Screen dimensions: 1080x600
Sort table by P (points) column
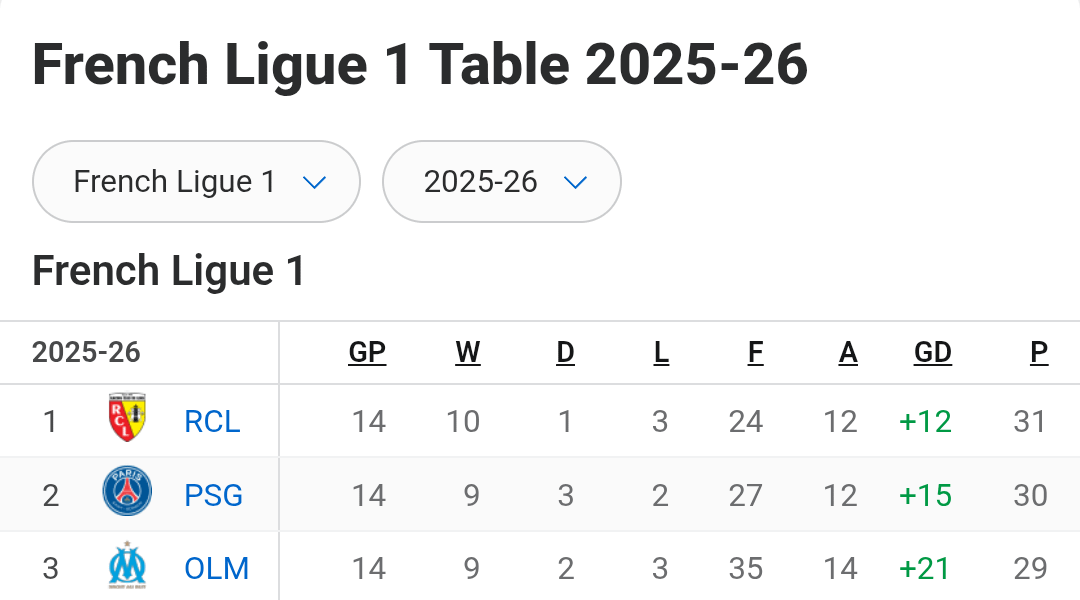point(1039,352)
